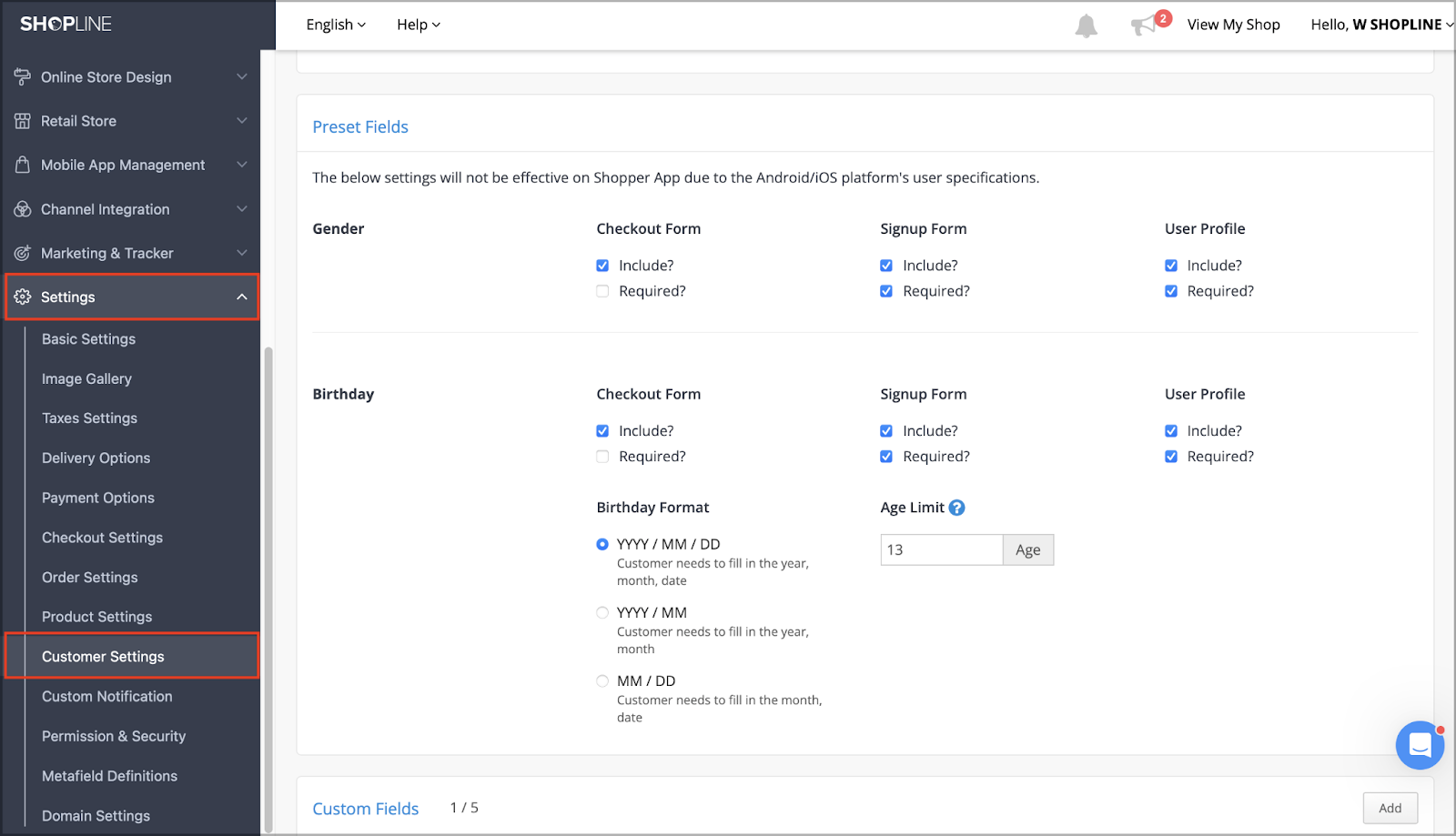This screenshot has width=1456, height=836.
Task: Click the Channel Integration icon
Action: pyautogui.click(x=23, y=209)
